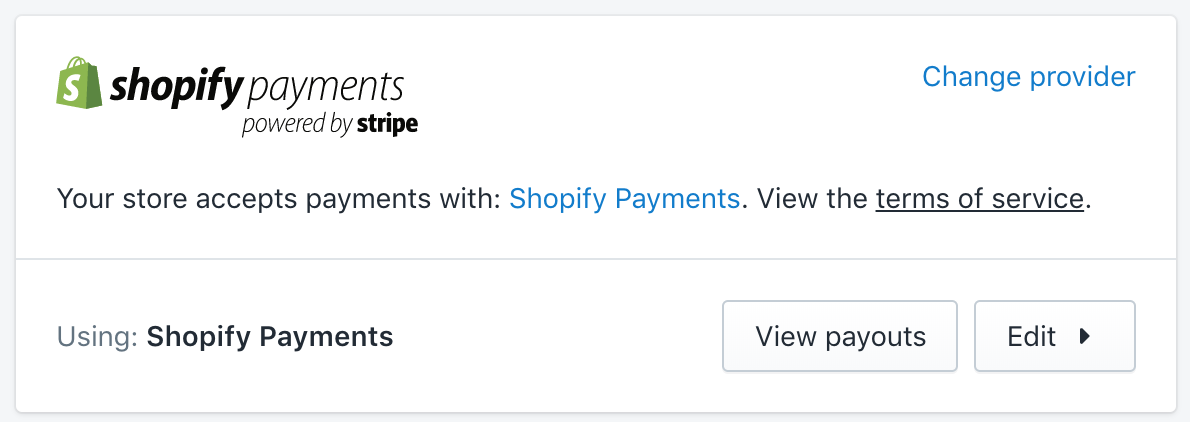Click the gray page background below the card
Screen dimensions: 1190x422
click(x=595, y=417)
